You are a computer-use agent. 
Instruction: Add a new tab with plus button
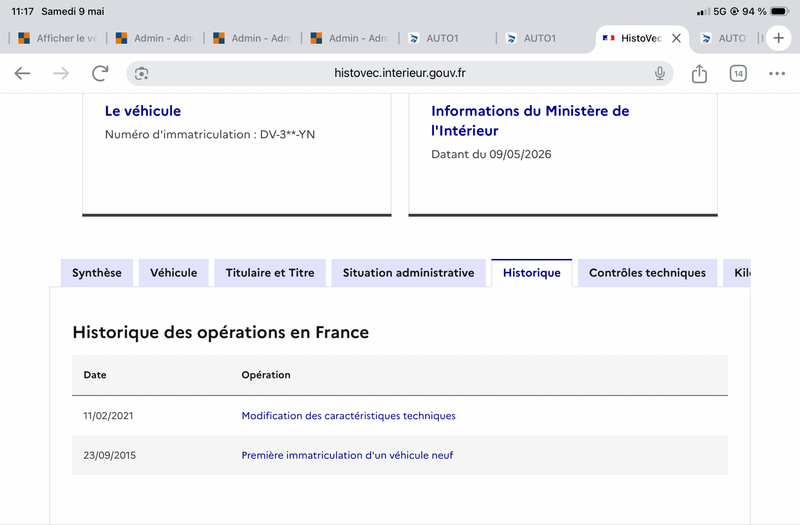(x=779, y=38)
